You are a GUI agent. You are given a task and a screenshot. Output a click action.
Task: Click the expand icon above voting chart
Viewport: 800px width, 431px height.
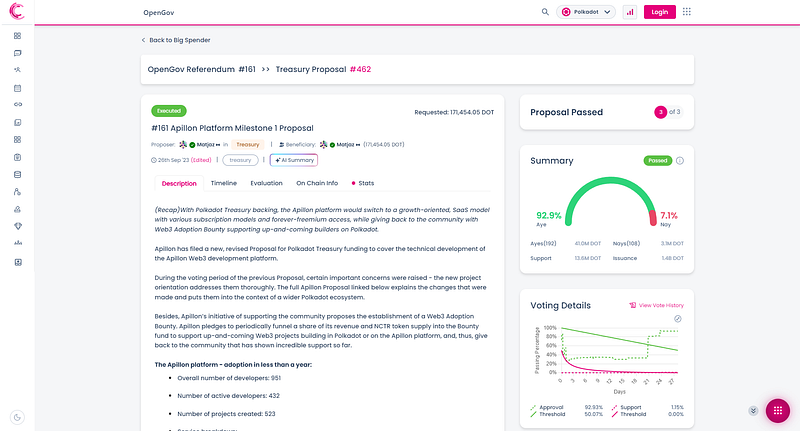pyautogui.click(x=678, y=319)
